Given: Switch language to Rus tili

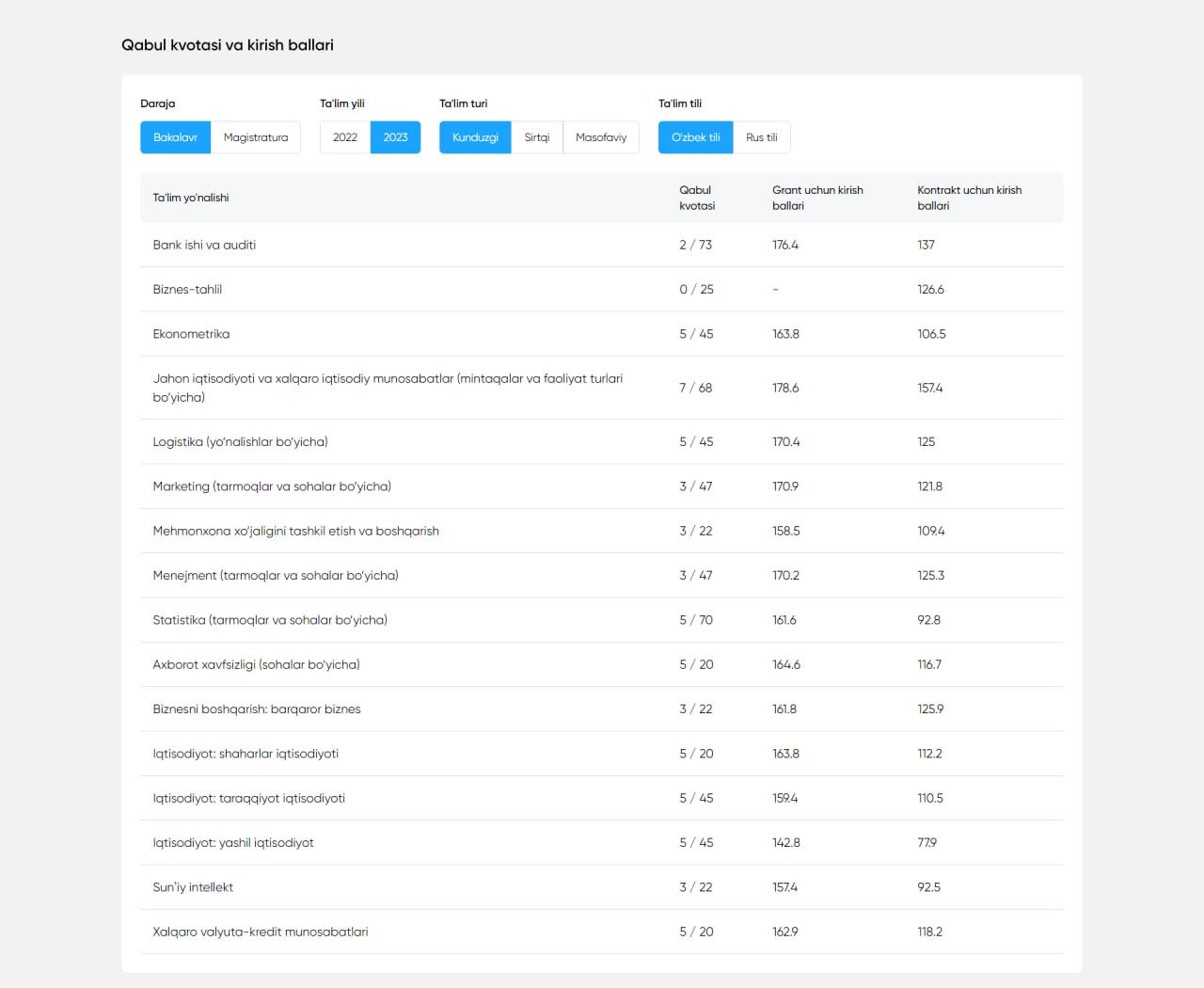Looking at the screenshot, I should [x=762, y=137].
